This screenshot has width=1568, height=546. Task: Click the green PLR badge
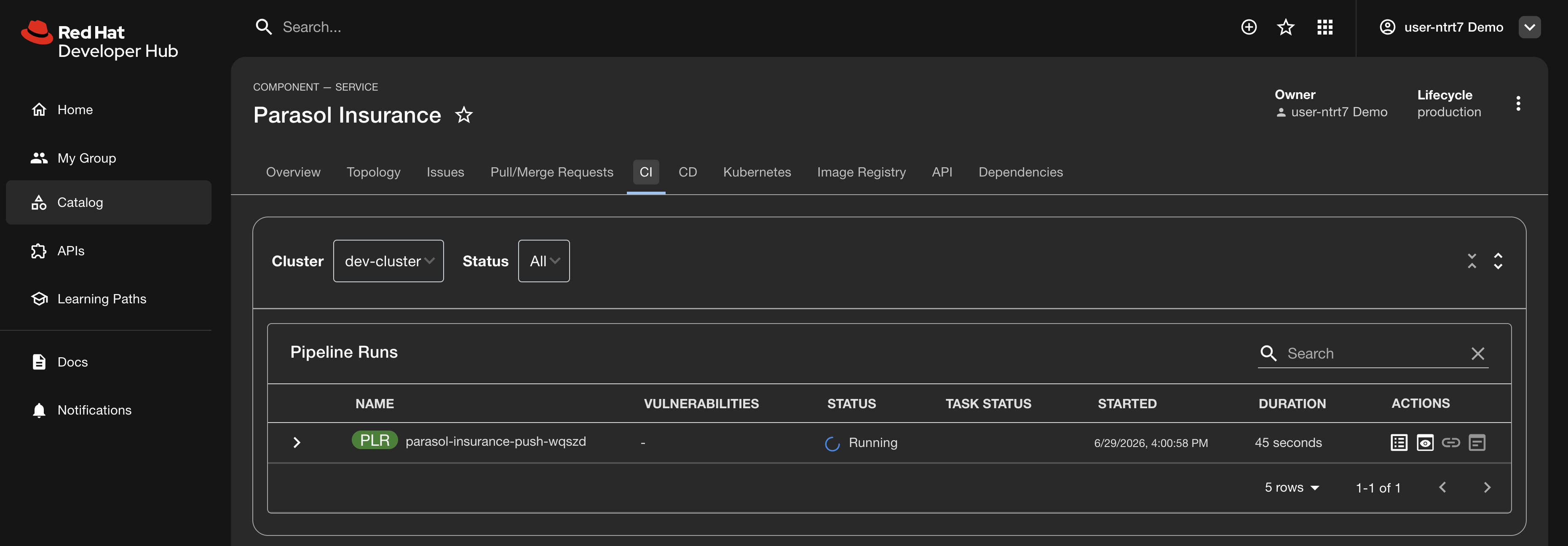pos(375,440)
